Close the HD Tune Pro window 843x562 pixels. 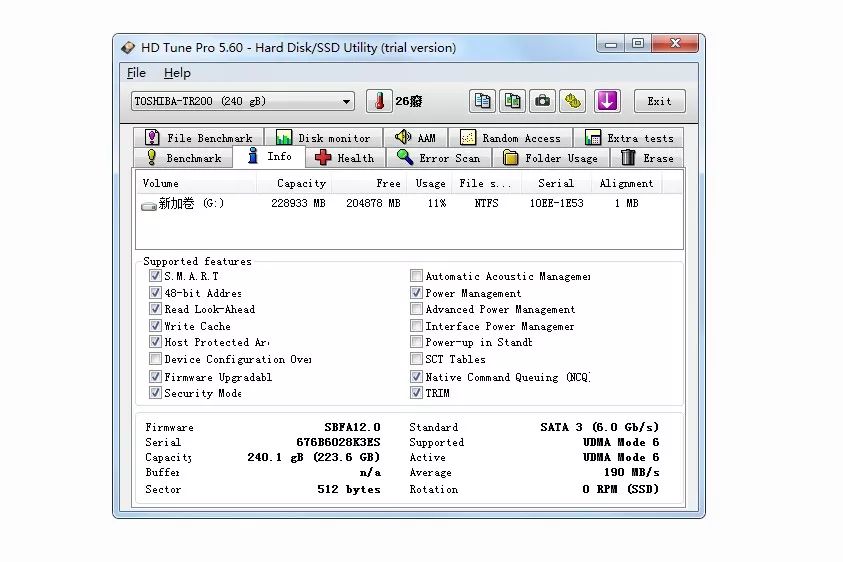coord(675,43)
